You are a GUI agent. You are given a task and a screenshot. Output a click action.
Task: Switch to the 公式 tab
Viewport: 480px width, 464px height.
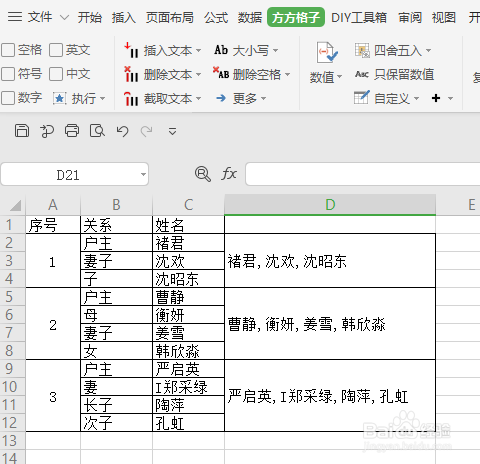tap(216, 17)
